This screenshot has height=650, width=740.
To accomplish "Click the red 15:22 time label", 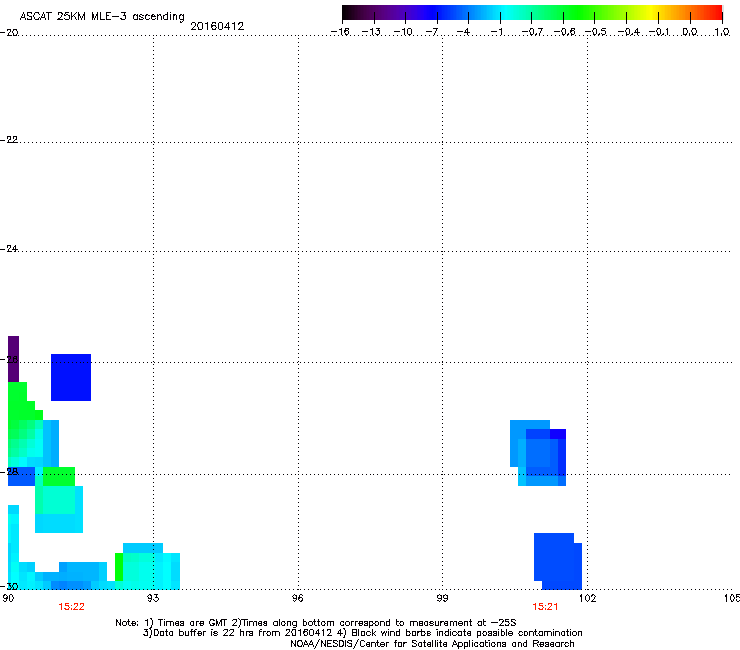I will pyautogui.click(x=71, y=607).
